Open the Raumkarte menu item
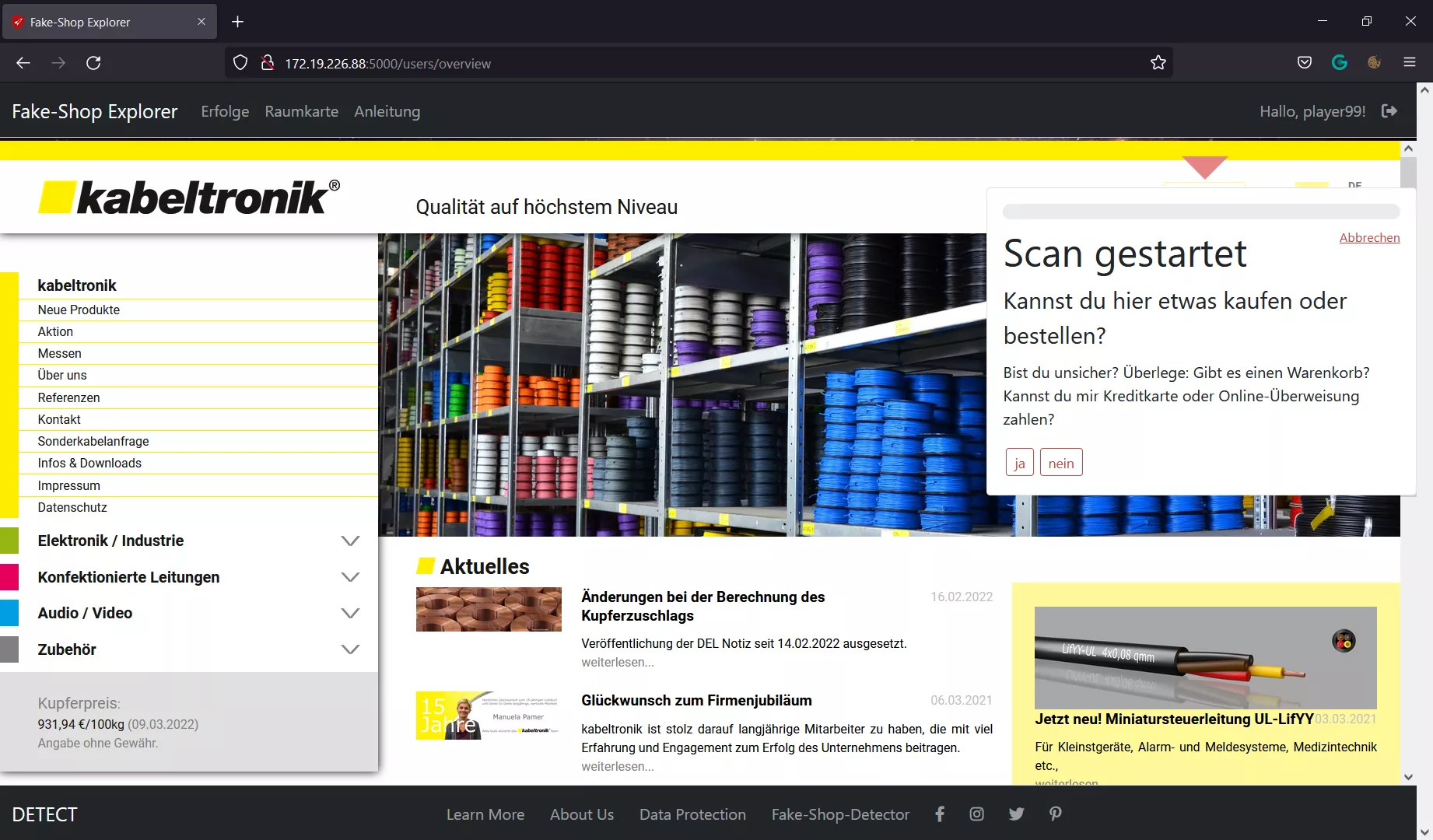Screen dimensions: 1433x840 coord(301,111)
